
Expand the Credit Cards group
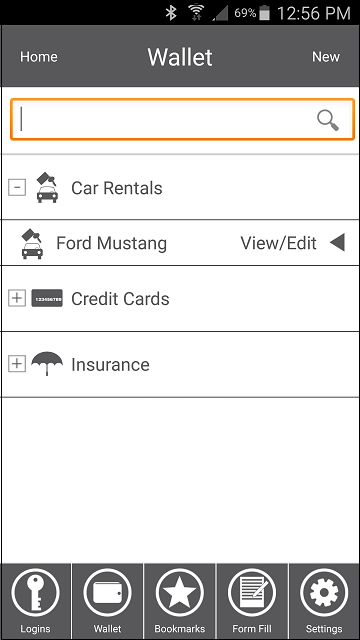coord(17,298)
